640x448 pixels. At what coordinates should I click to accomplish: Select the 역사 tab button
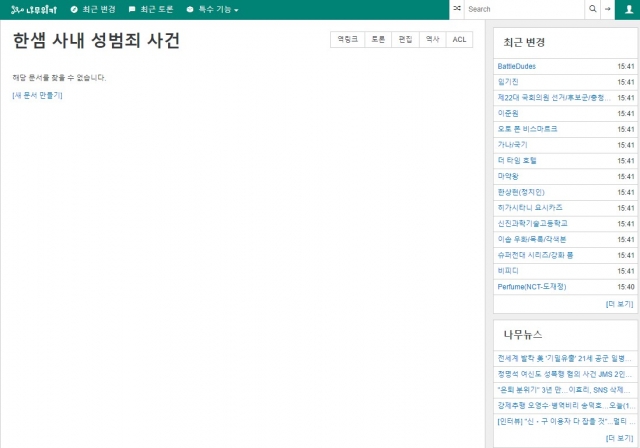pos(433,40)
